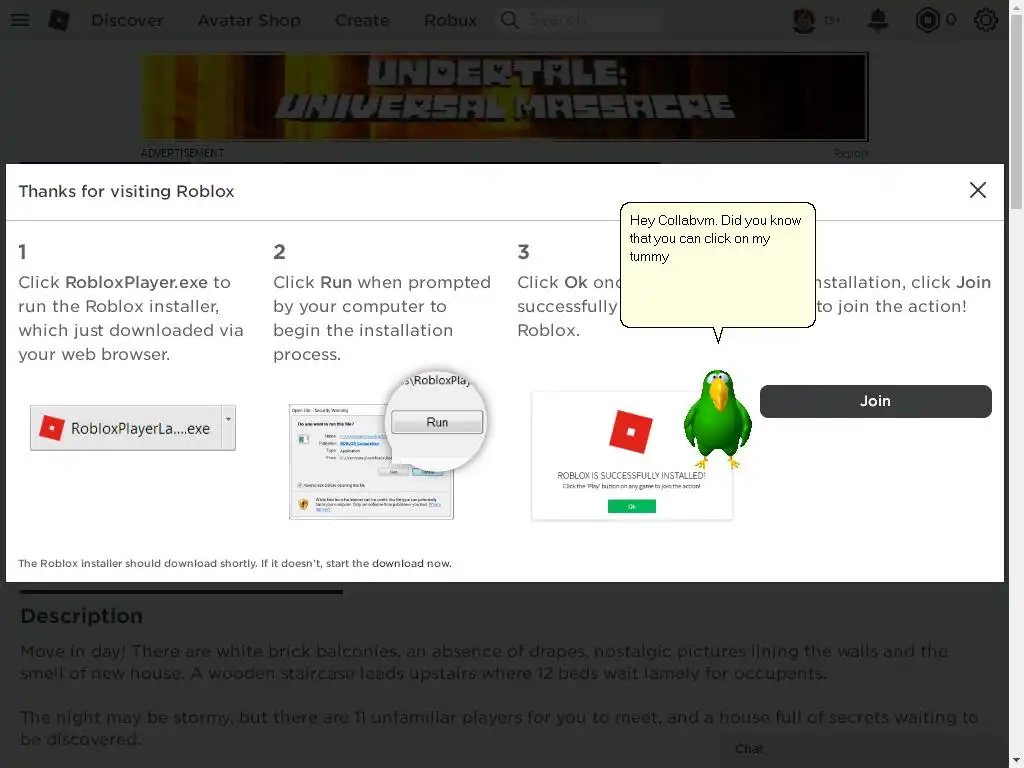Image resolution: width=1024 pixels, height=768 pixels.
Task: Click the security warning dialog screenshot
Action: click(x=371, y=461)
